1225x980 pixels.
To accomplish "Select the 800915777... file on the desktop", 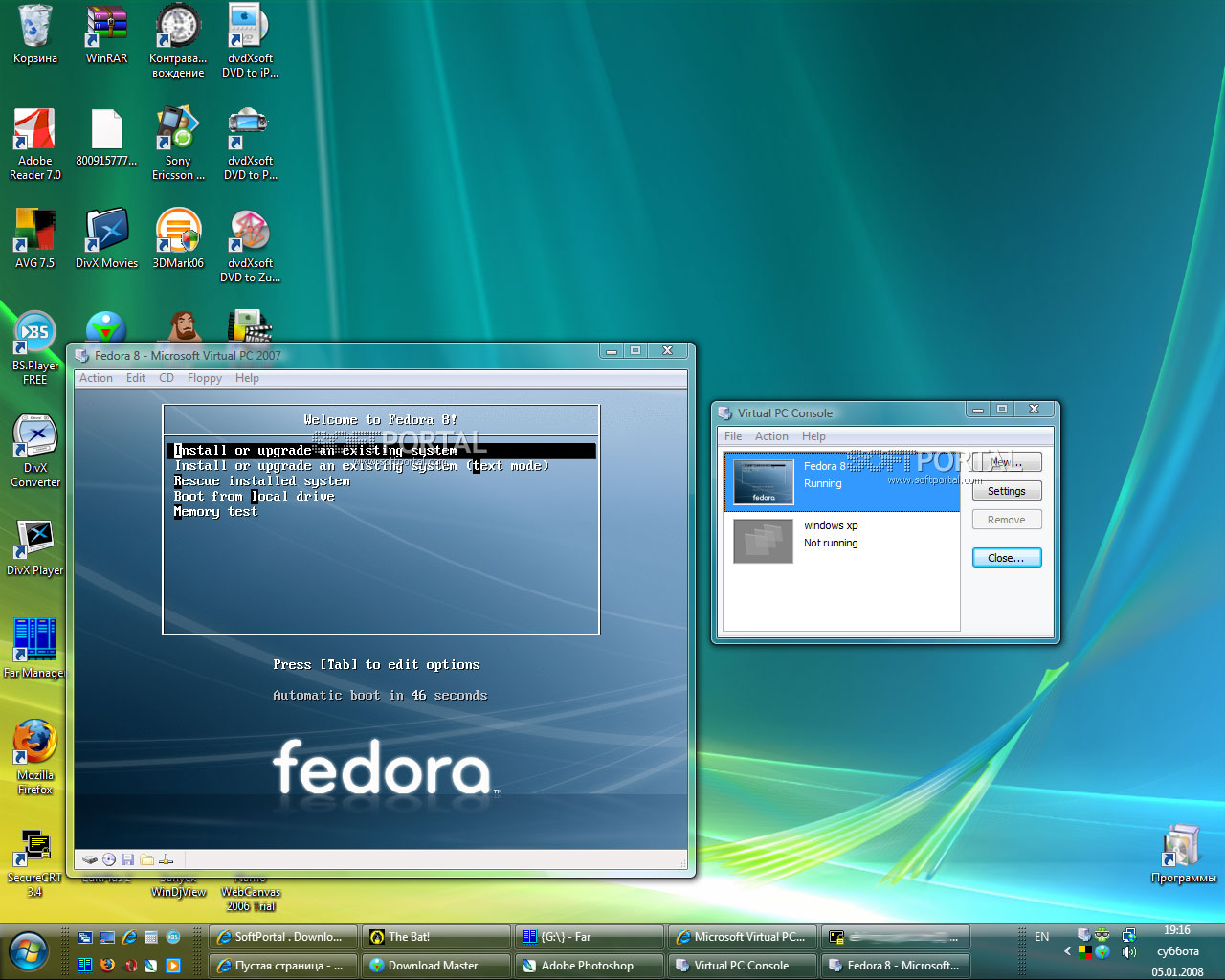I will [106, 137].
